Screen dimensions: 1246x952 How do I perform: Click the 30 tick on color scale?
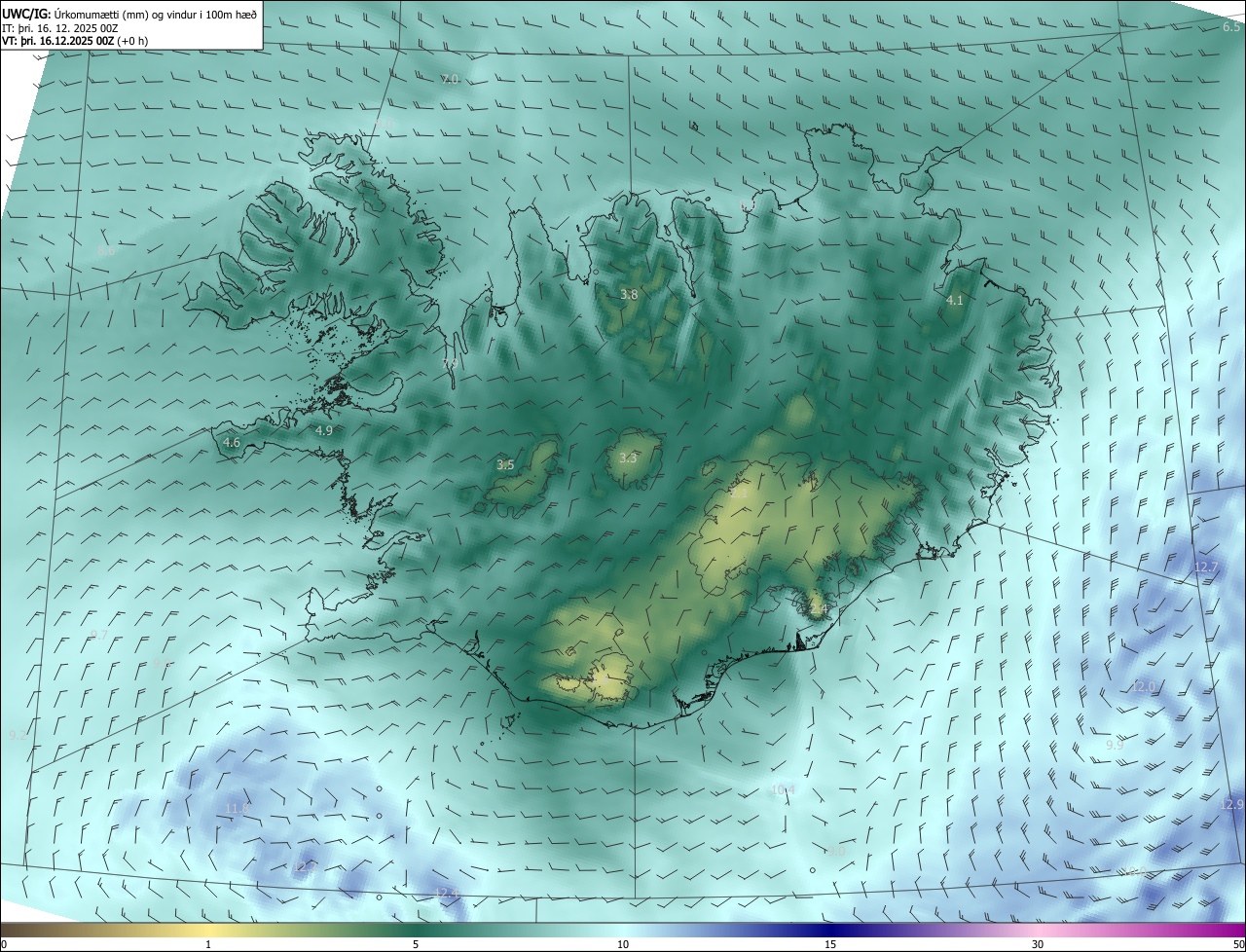pos(1038,944)
